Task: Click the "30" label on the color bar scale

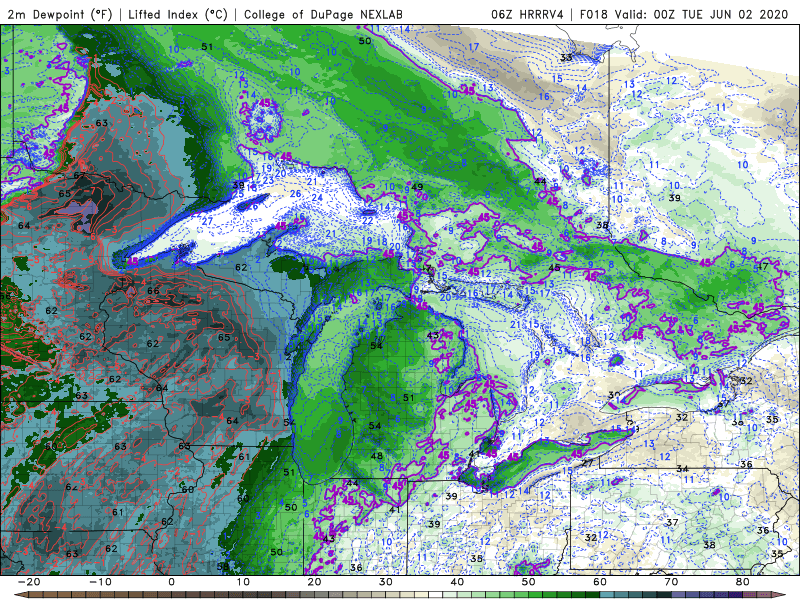Action: click(x=386, y=582)
